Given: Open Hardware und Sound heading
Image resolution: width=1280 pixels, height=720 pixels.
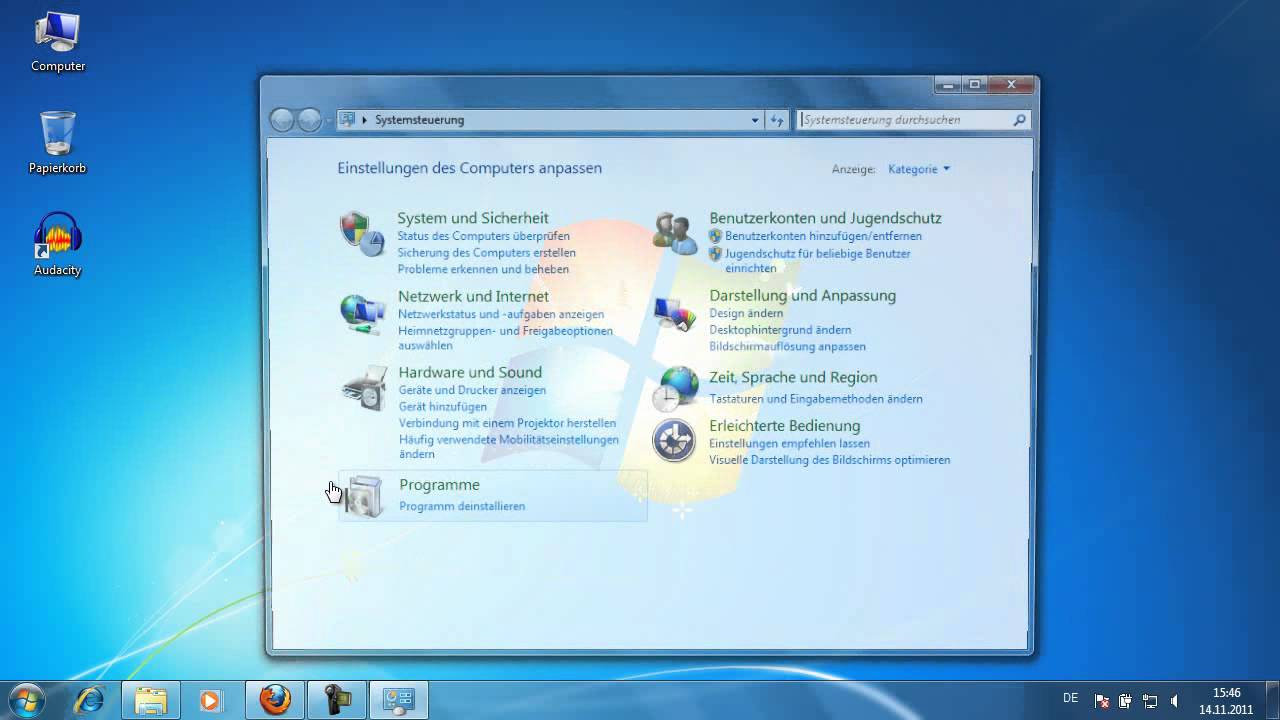Looking at the screenshot, I should (x=470, y=372).
